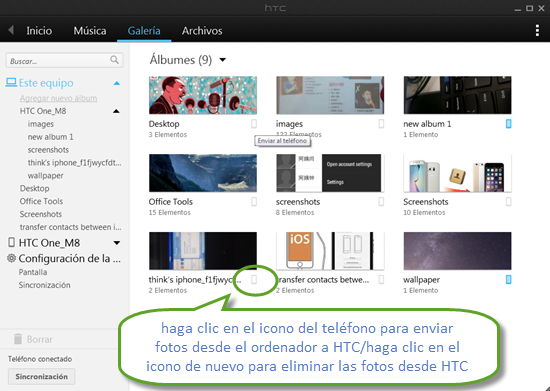Click the wallpaper album name label
The image size is (550, 391).
pyautogui.click(x=421, y=279)
